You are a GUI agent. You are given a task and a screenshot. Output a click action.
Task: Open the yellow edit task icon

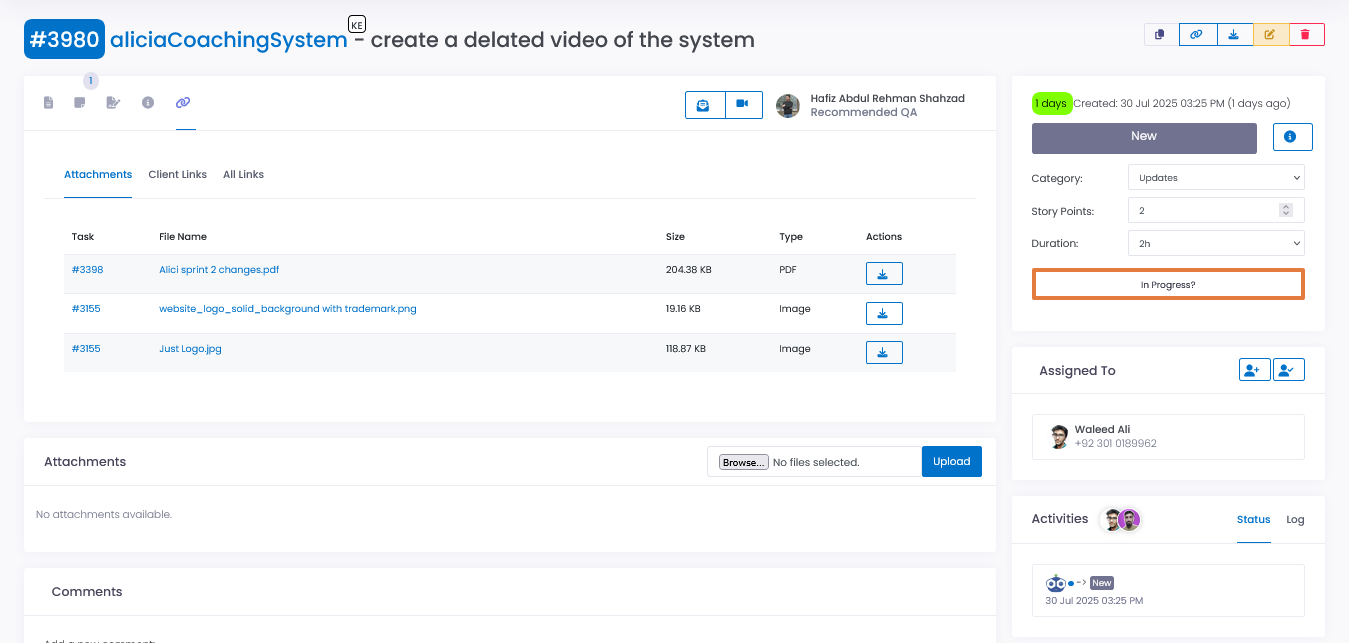1270,33
